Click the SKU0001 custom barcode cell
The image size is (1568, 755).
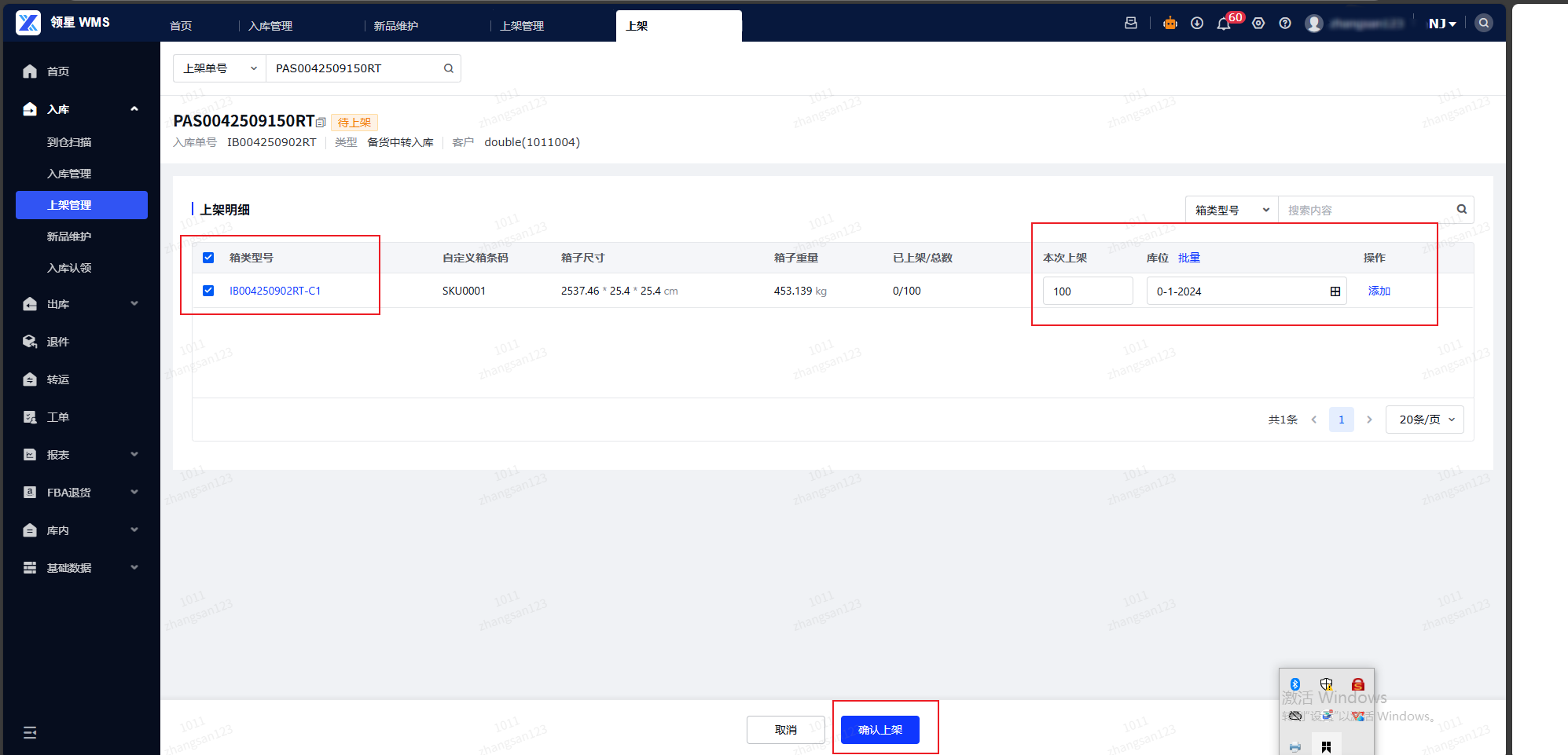point(464,291)
